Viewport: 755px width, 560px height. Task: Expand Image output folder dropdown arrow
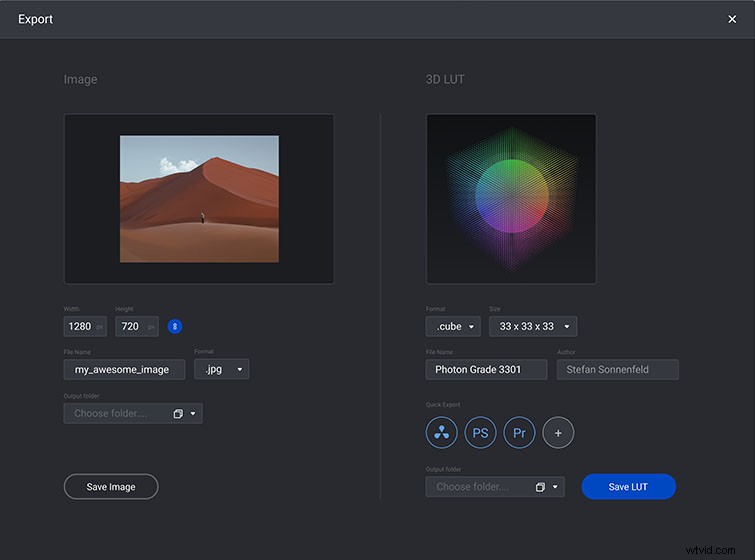[x=193, y=414]
